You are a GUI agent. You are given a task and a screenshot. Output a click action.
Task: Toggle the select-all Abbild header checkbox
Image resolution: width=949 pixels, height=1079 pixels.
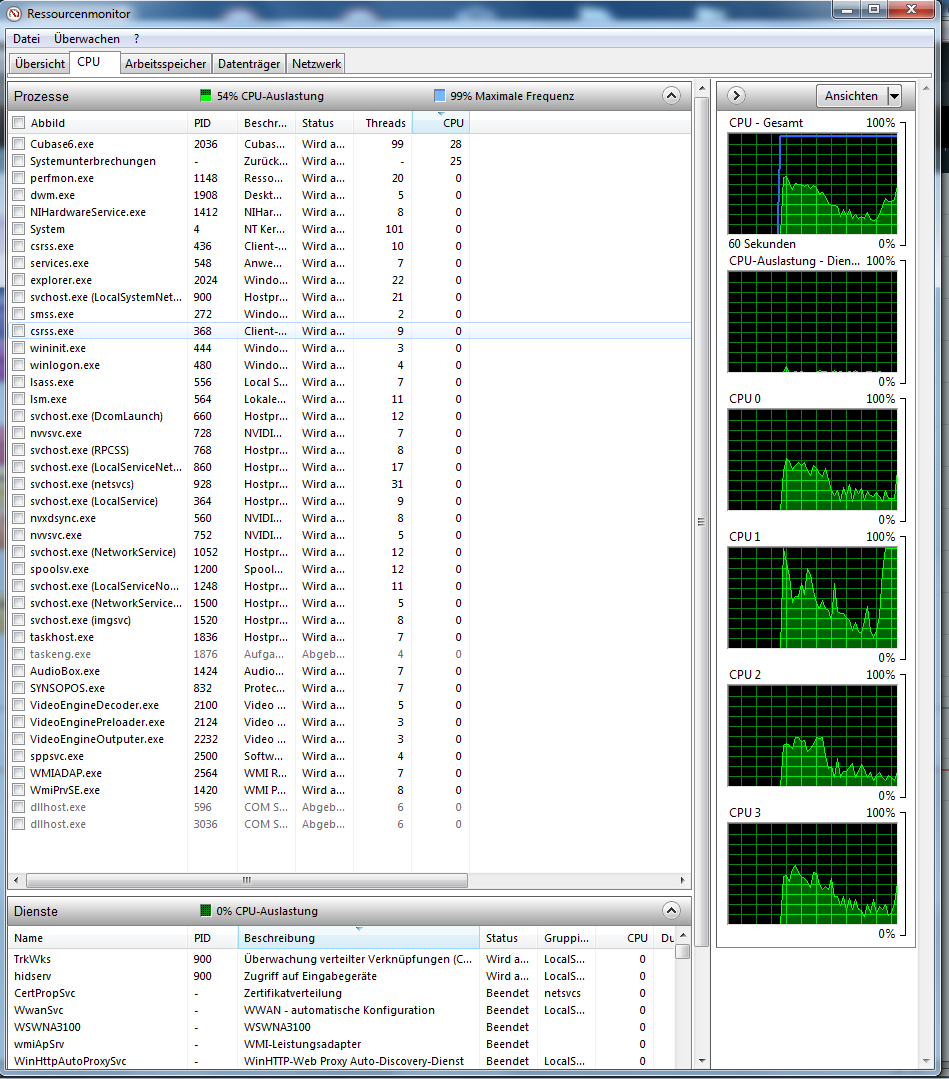click(18, 123)
